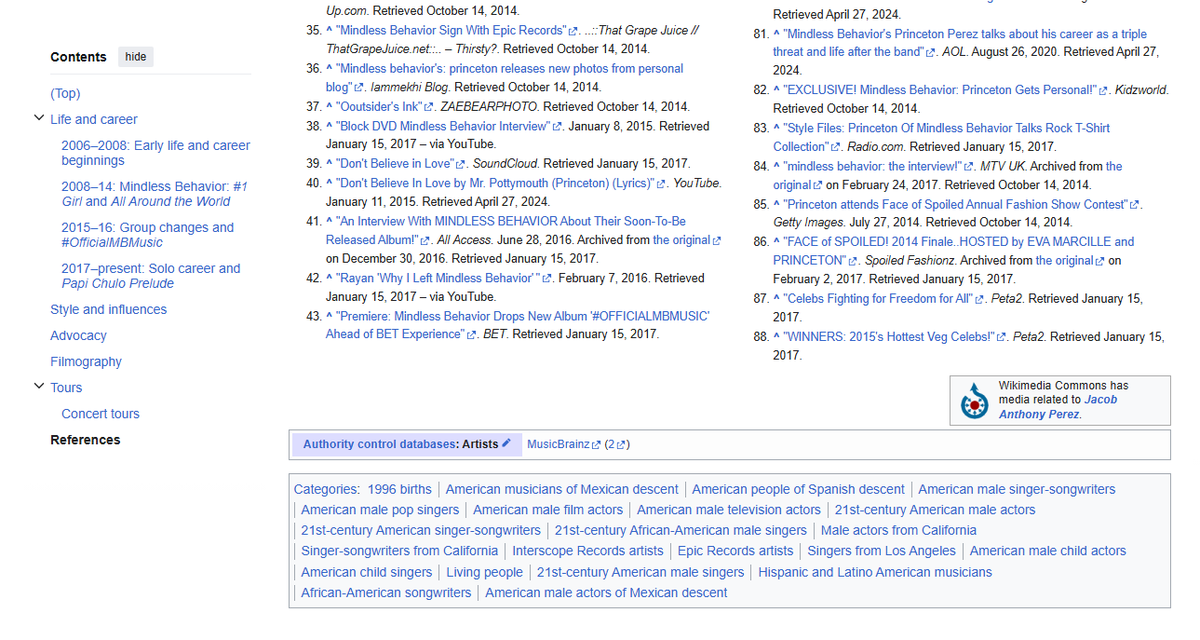
Task: Open 2017–present: Solo career section link
Action: (x=151, y=276)
